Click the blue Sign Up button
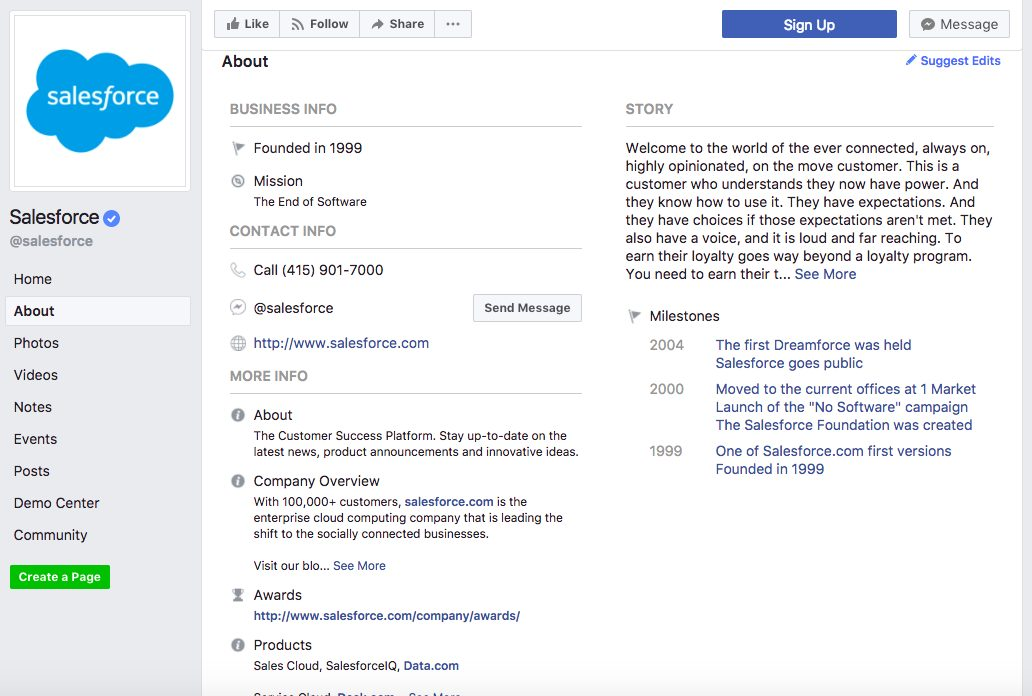 [x=809, y=24]
